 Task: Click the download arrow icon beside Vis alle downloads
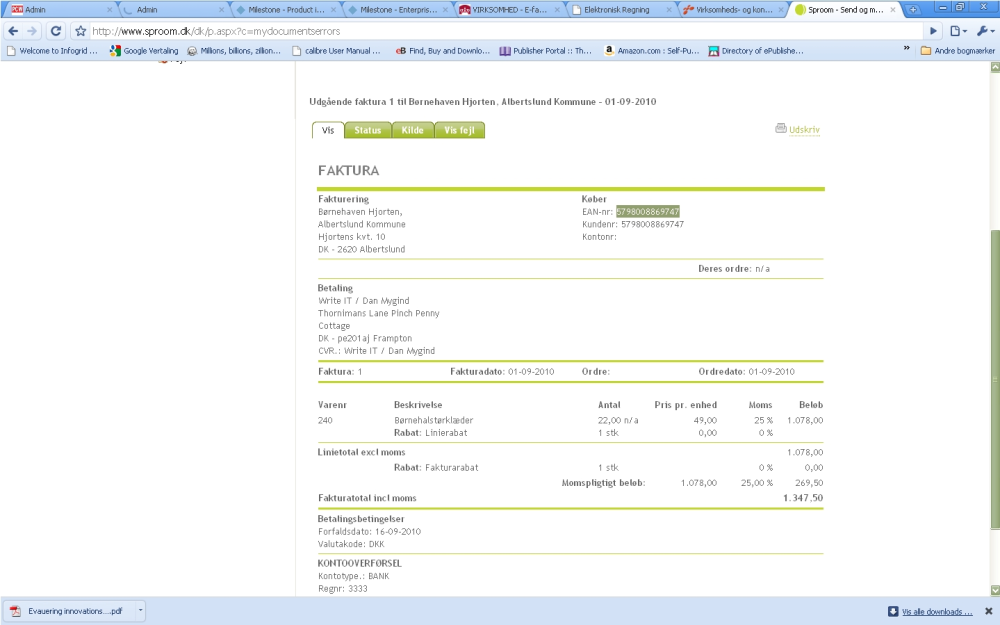point(893,611)
